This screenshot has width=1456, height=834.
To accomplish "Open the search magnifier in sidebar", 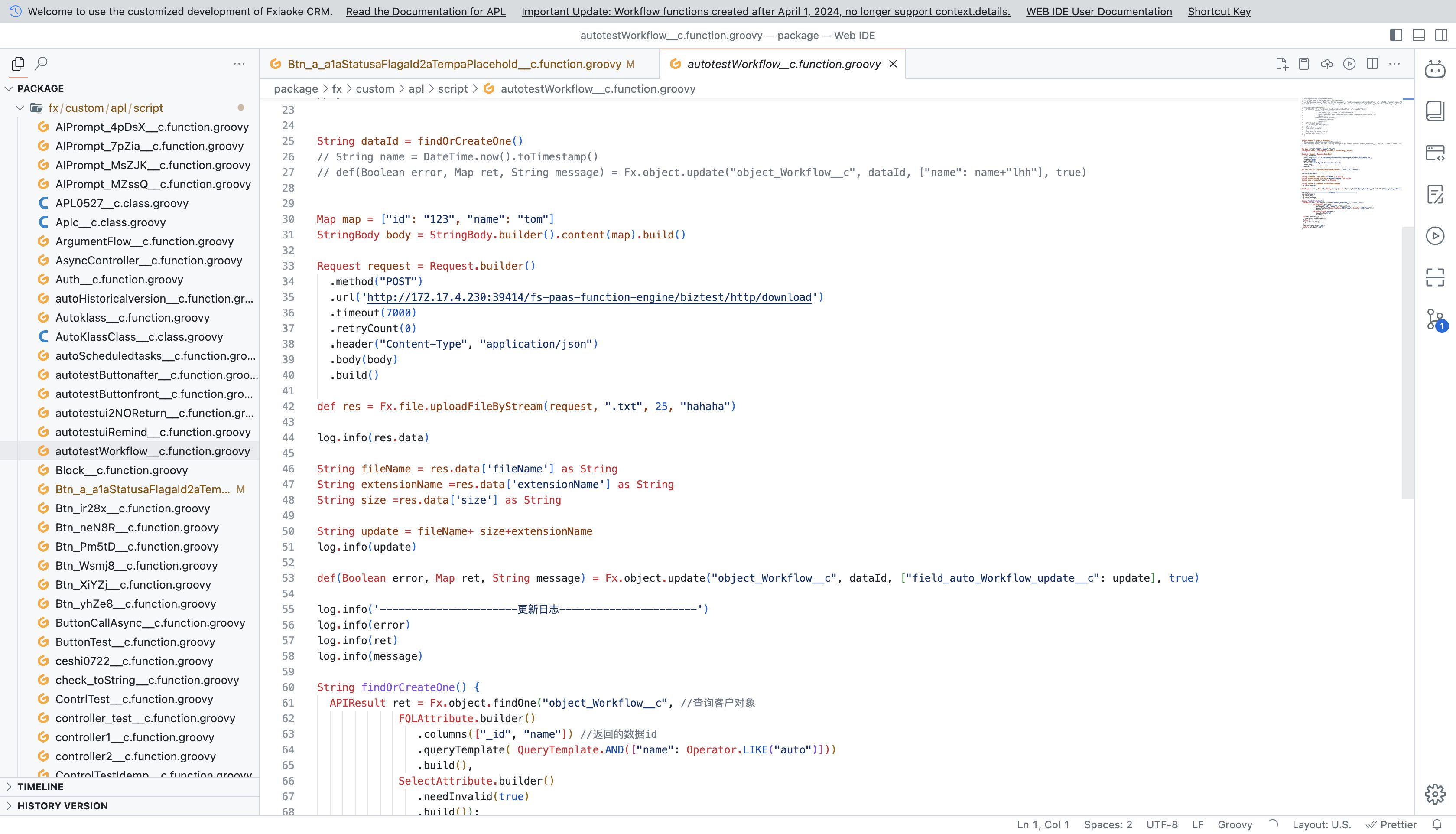I will pyautogui.click(x=41, y=64).
